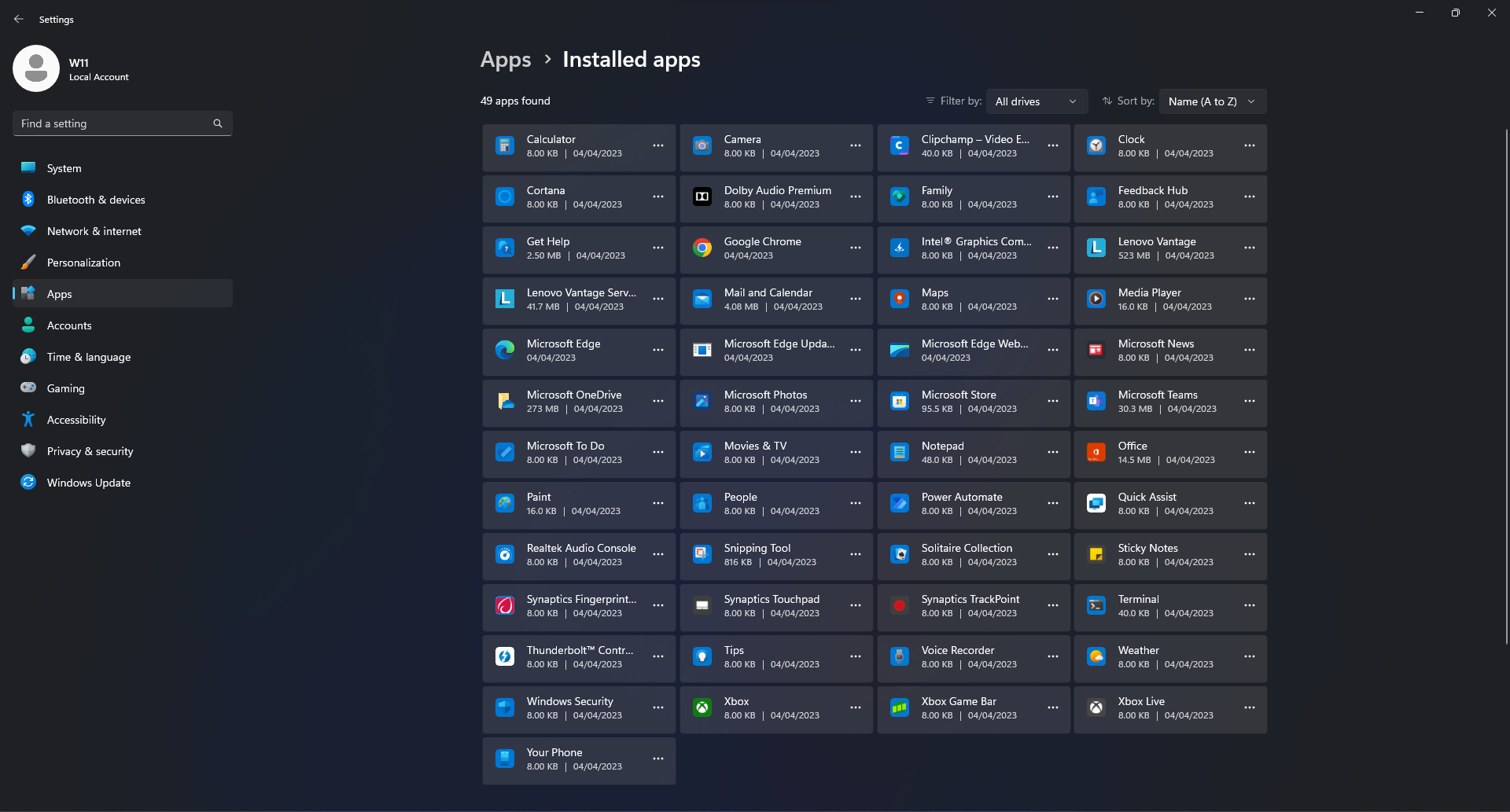Open more options for Thunderbolt Control
This screenshot has height=812, width=1510.
(658, 656)
